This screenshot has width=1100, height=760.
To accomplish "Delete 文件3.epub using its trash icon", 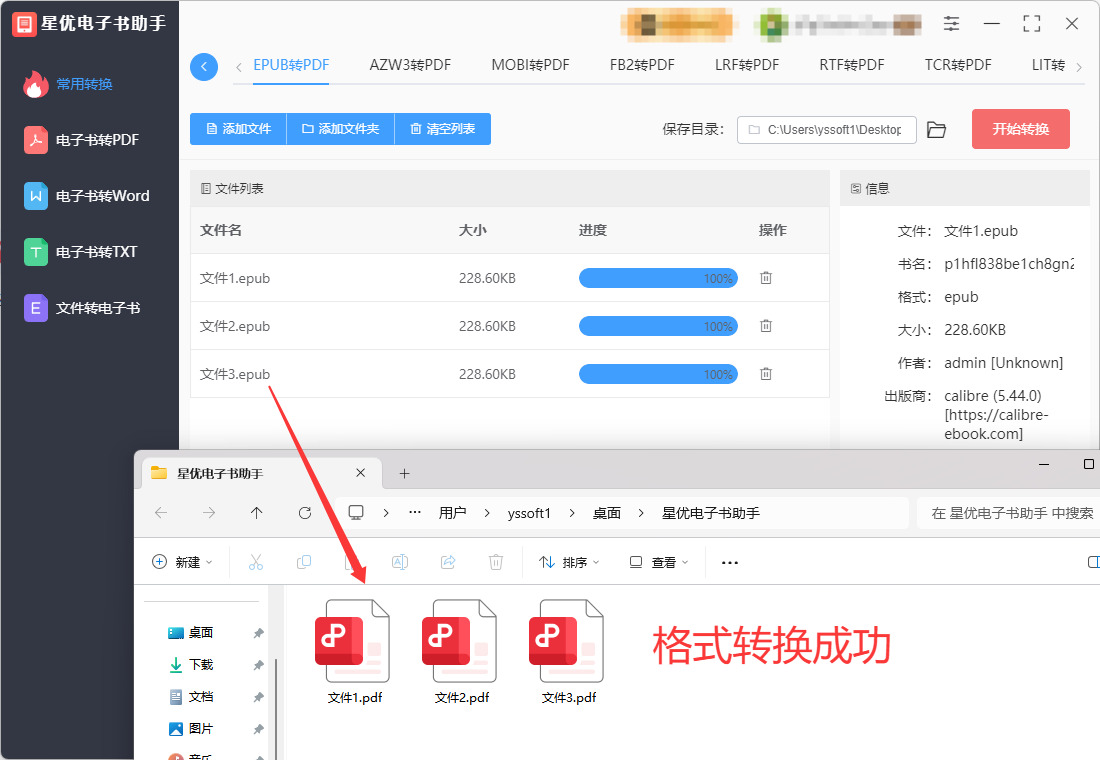I will tap(765, 374).
